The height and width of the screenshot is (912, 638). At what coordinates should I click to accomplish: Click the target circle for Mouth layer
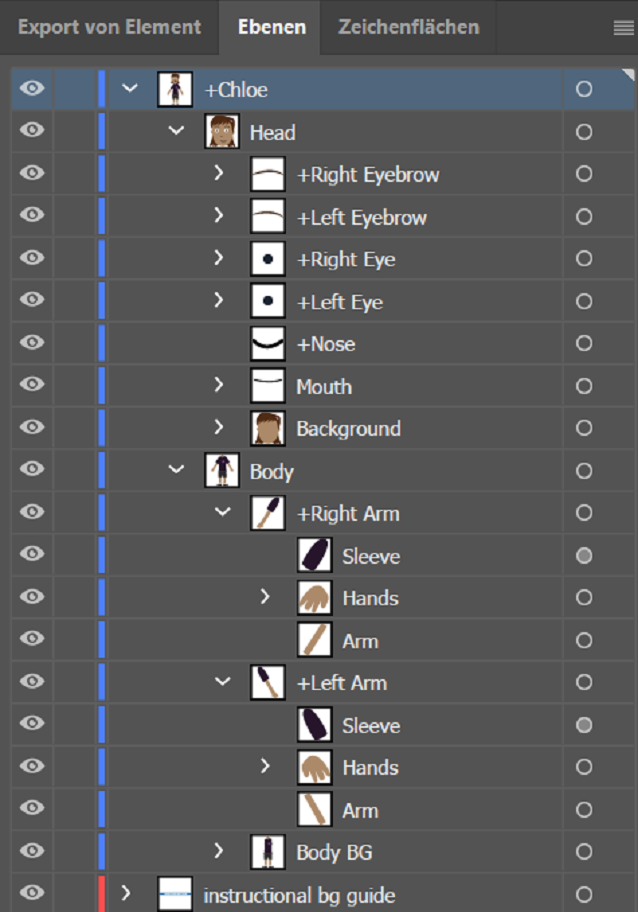tap(584, 386)
